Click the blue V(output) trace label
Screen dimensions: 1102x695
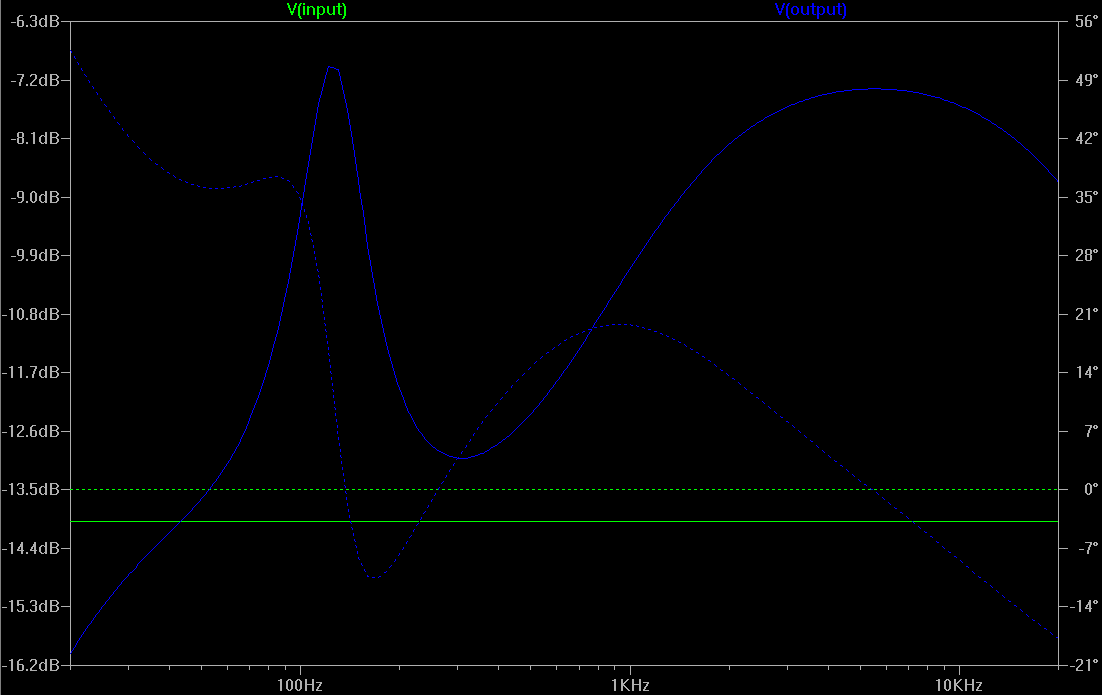click(x=810, y=10)
